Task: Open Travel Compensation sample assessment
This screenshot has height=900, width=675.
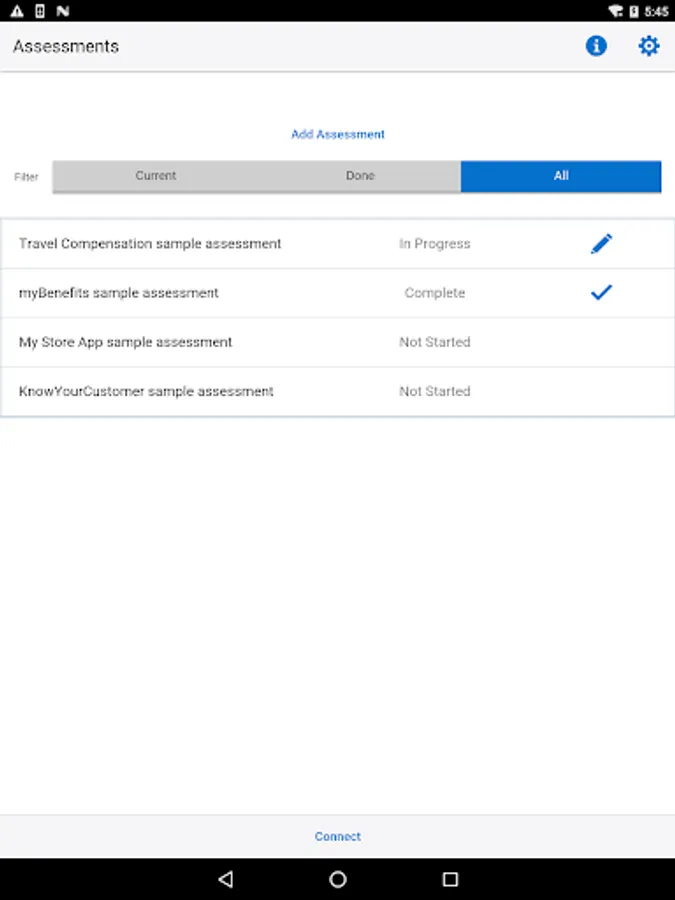Action: coord(338,244)
